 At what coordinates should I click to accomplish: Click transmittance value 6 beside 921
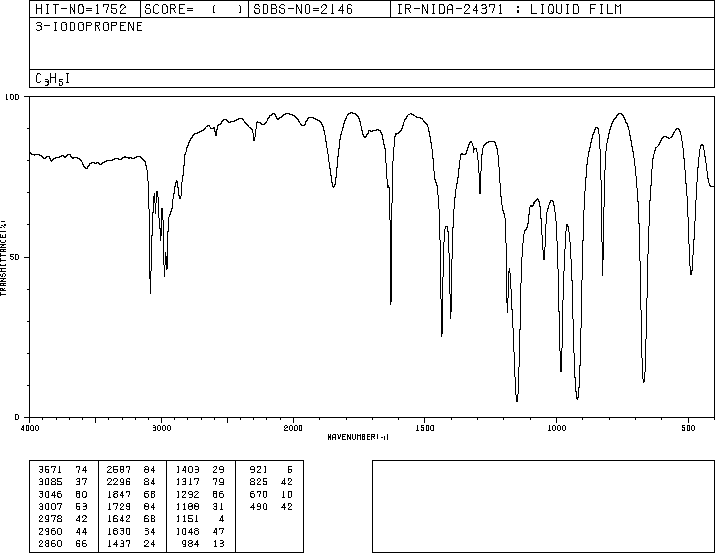coord(290,470)
